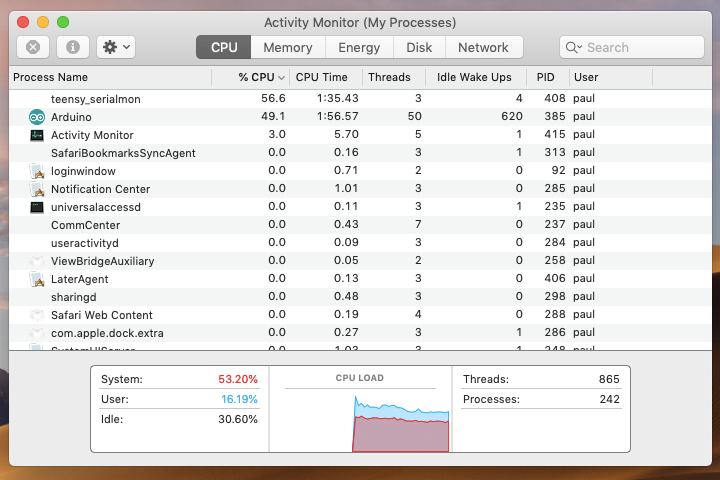Viewport: 720px width, 480px height.
Task: Select the useractivityd process row
Action: coord(360,243)
